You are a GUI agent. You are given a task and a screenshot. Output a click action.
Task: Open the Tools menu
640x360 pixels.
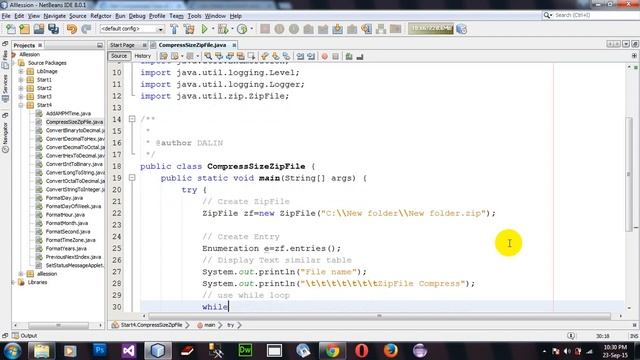click(x=194, y=16)
